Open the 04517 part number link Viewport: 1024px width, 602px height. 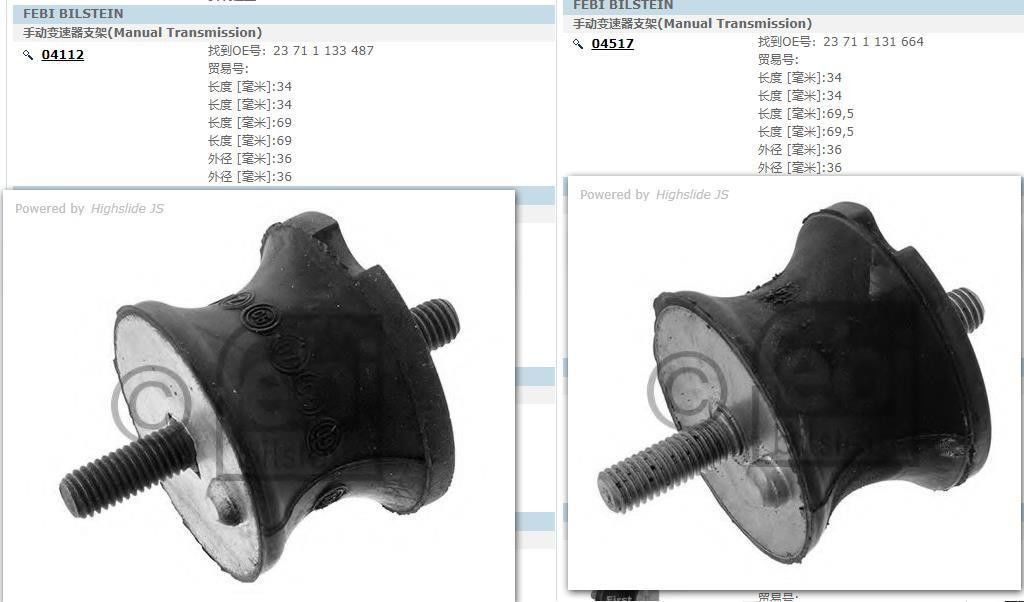pyautogui.click(x=612, y=43)
